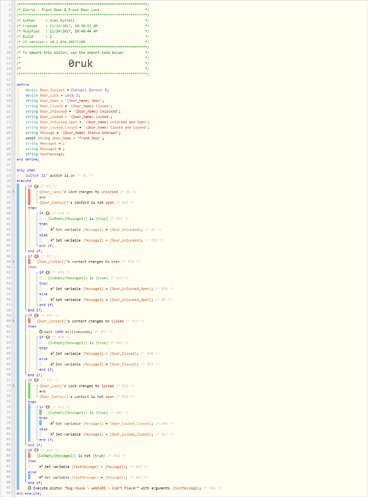Click the red icon beside 'if' on line 63
370x500 pixels.
coord(48,338)
